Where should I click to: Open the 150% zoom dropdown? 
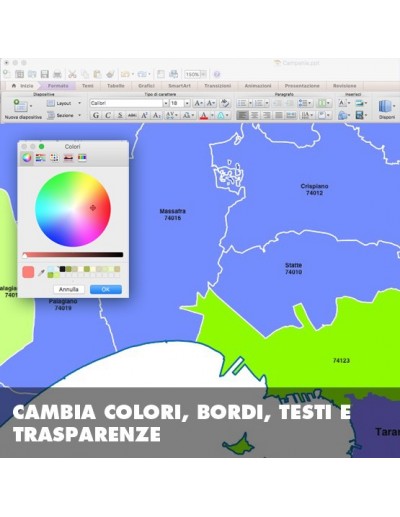tap(203, 74)
